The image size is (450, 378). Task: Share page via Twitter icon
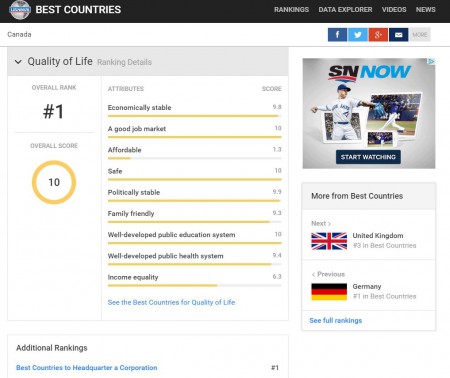click(x=358, y=35)
